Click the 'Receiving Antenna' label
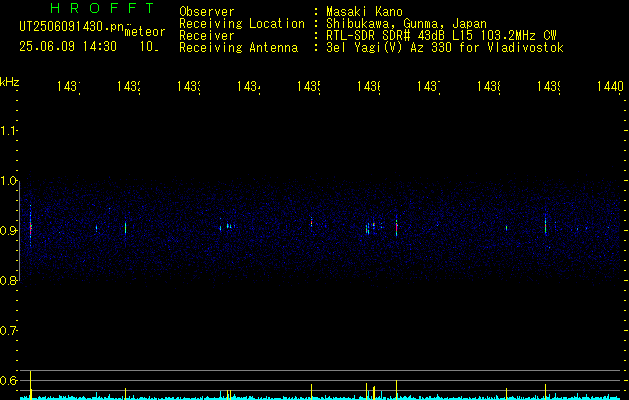Image resolution: width=629 pixels, height=400 pixels. pos(238,48)
